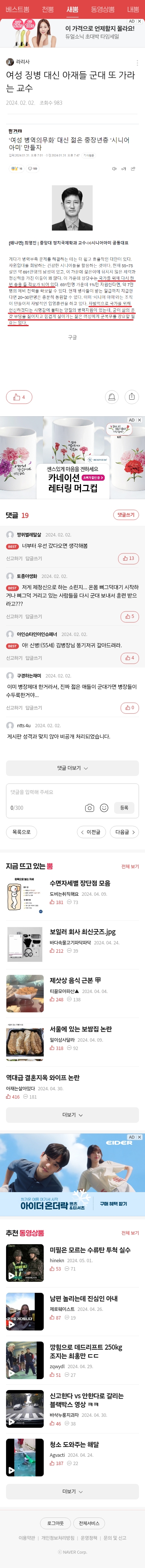Viewport: 145px width, 1568px height.
Task: Open the three-dot post options menu
Action: coord(137,63)
